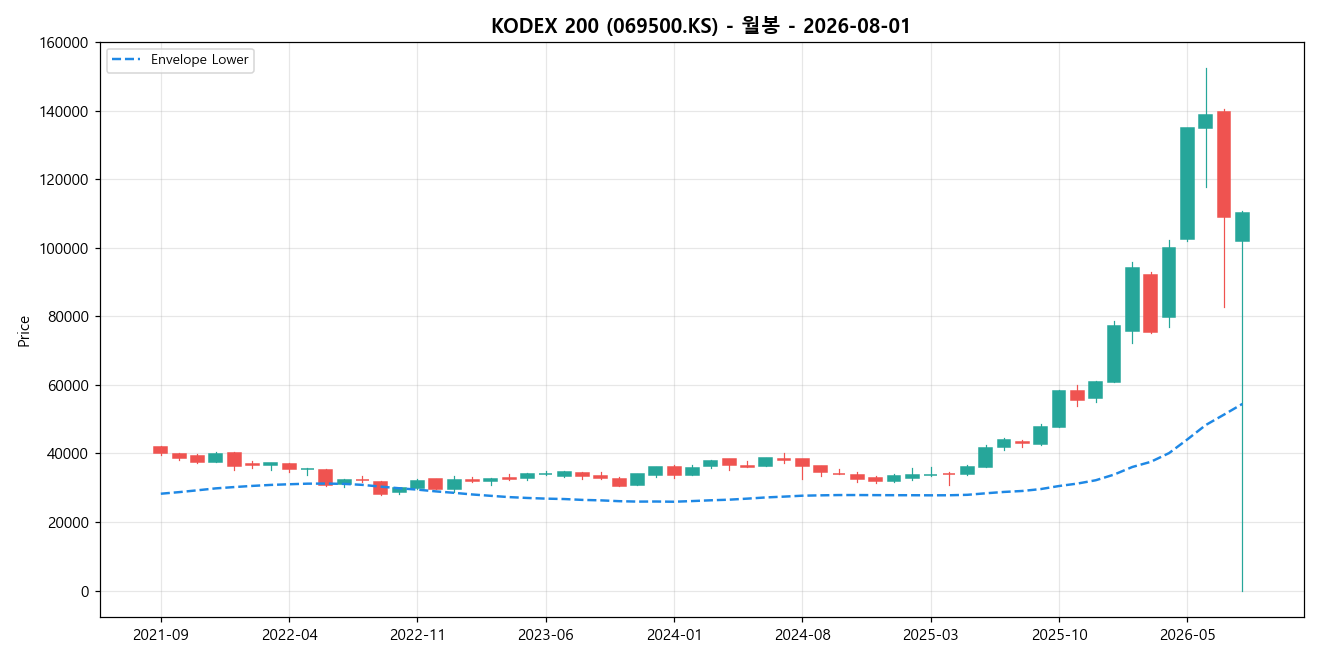Click the 40000 y-axis tick label

(66, 454)
